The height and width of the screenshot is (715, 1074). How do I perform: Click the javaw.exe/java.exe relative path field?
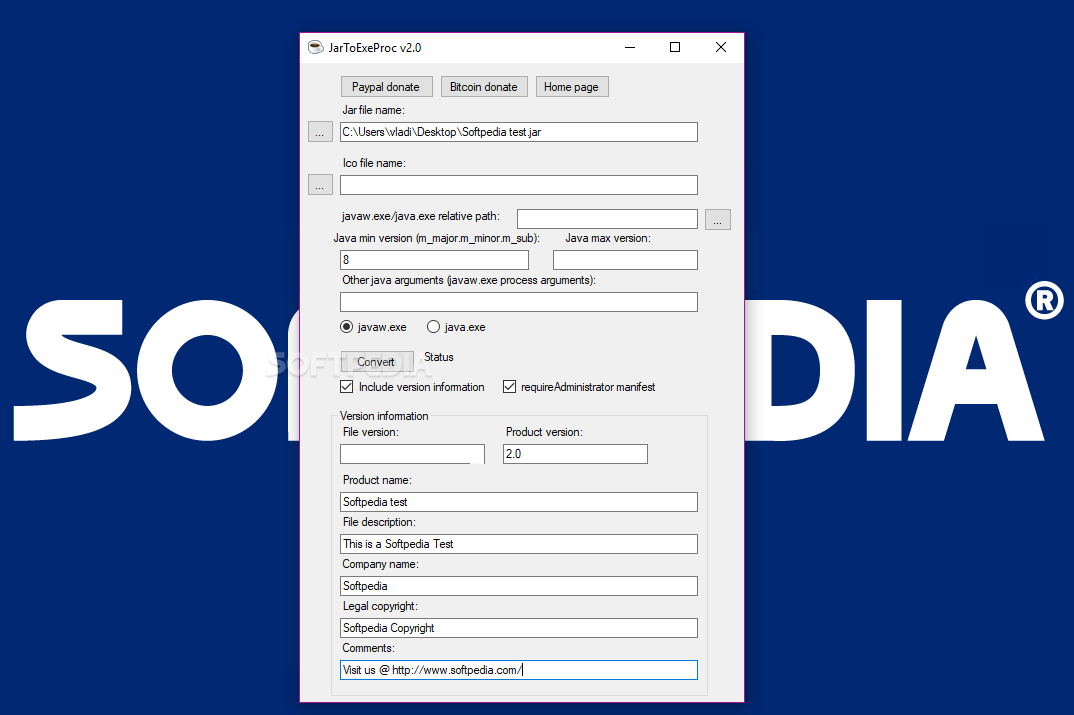[x=607, y=219]
